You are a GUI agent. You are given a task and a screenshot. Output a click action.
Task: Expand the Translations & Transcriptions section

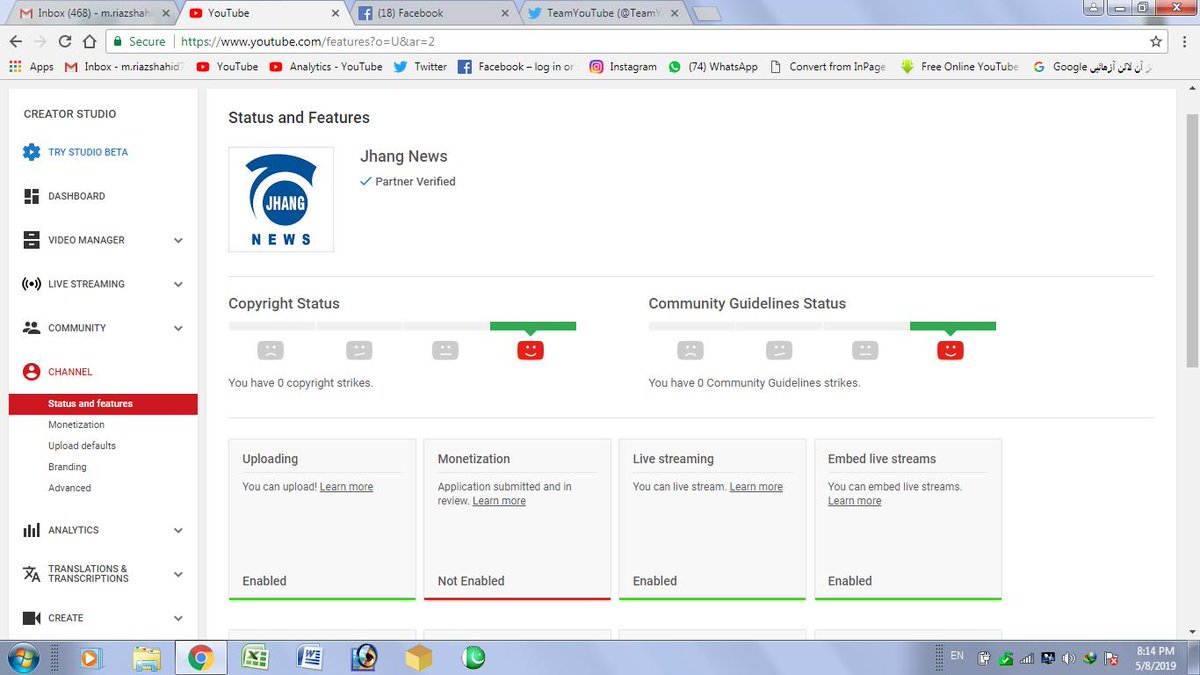point(178,574)
